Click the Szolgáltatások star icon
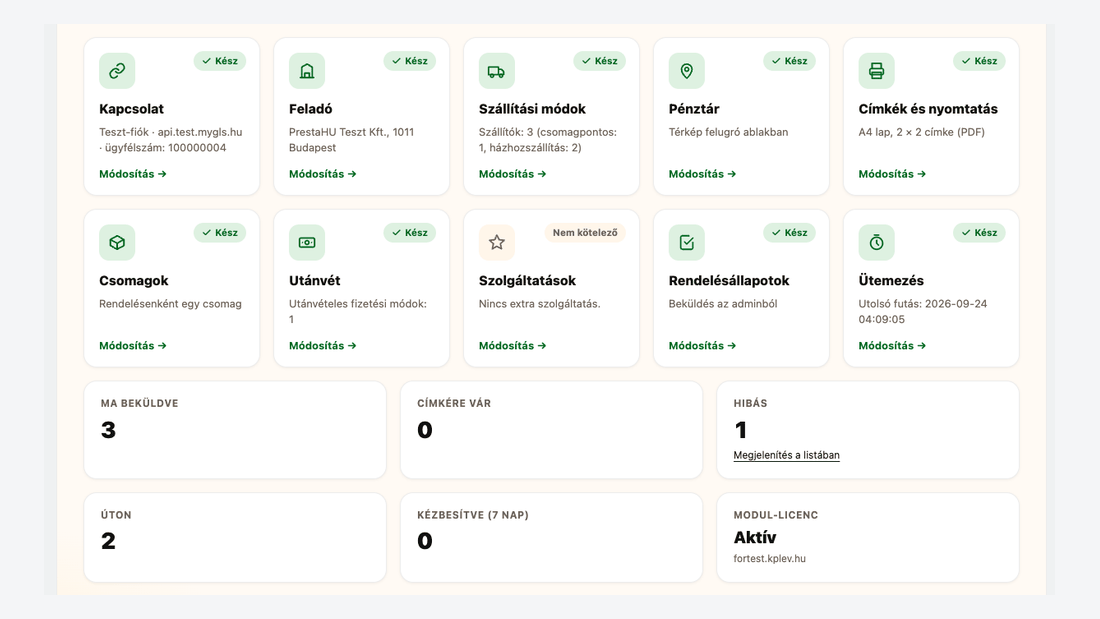1100x619 pixels. [497, 242]
